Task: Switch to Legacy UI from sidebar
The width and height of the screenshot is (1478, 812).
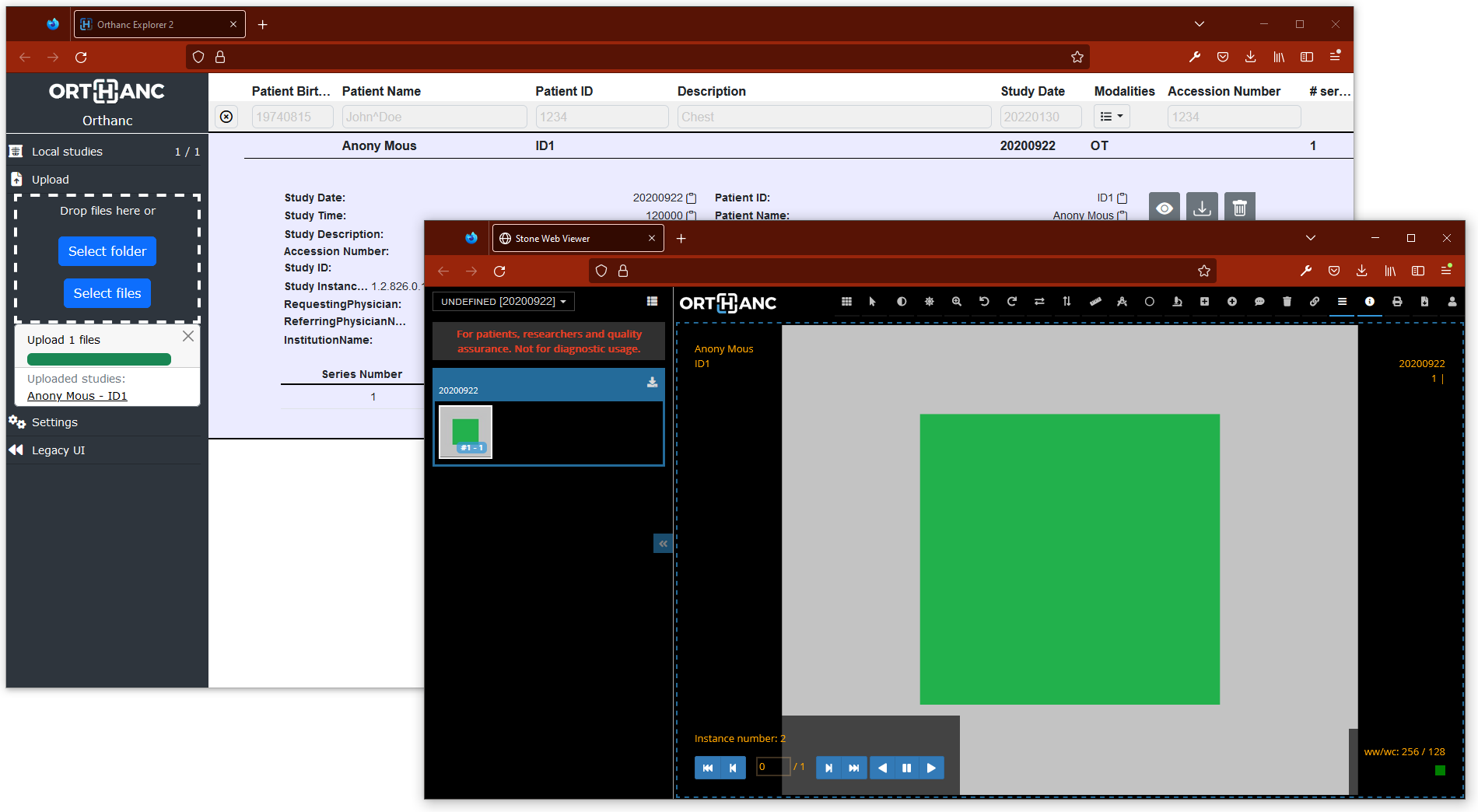Action: click(x=104, y=450)
